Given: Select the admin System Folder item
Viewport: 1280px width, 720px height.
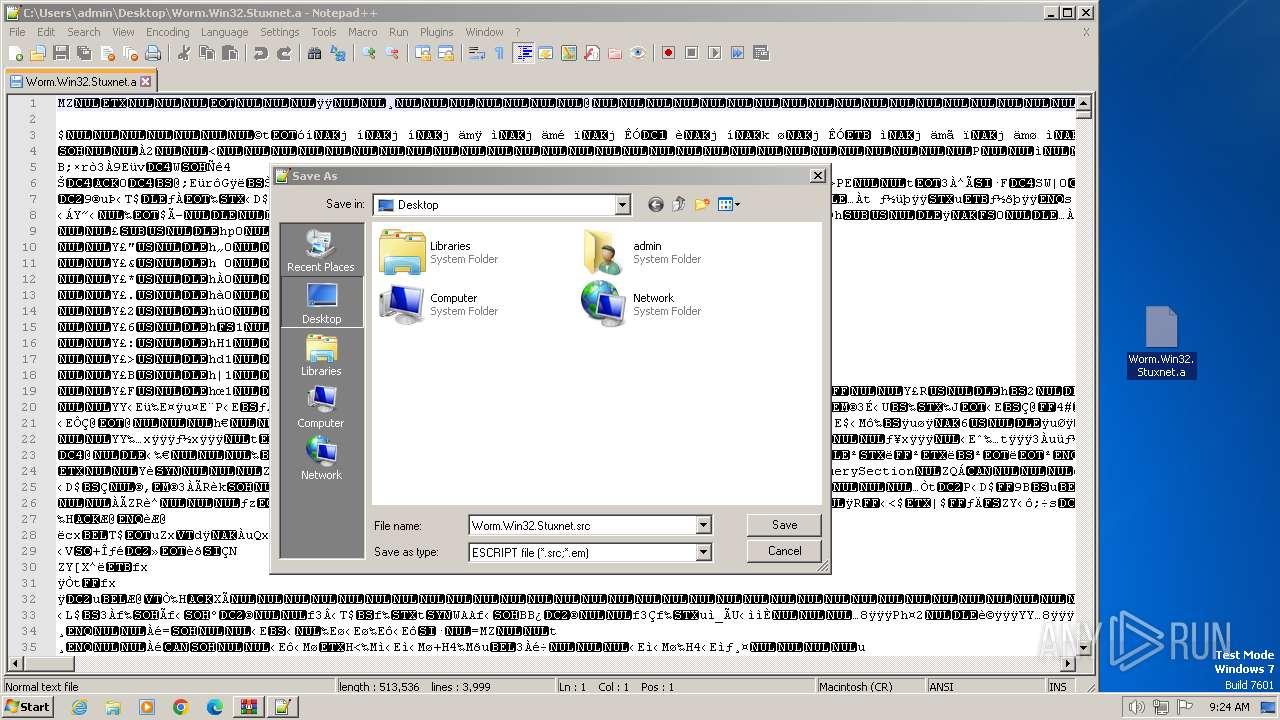Looking at the screenshot, I should tap(640, 252).
